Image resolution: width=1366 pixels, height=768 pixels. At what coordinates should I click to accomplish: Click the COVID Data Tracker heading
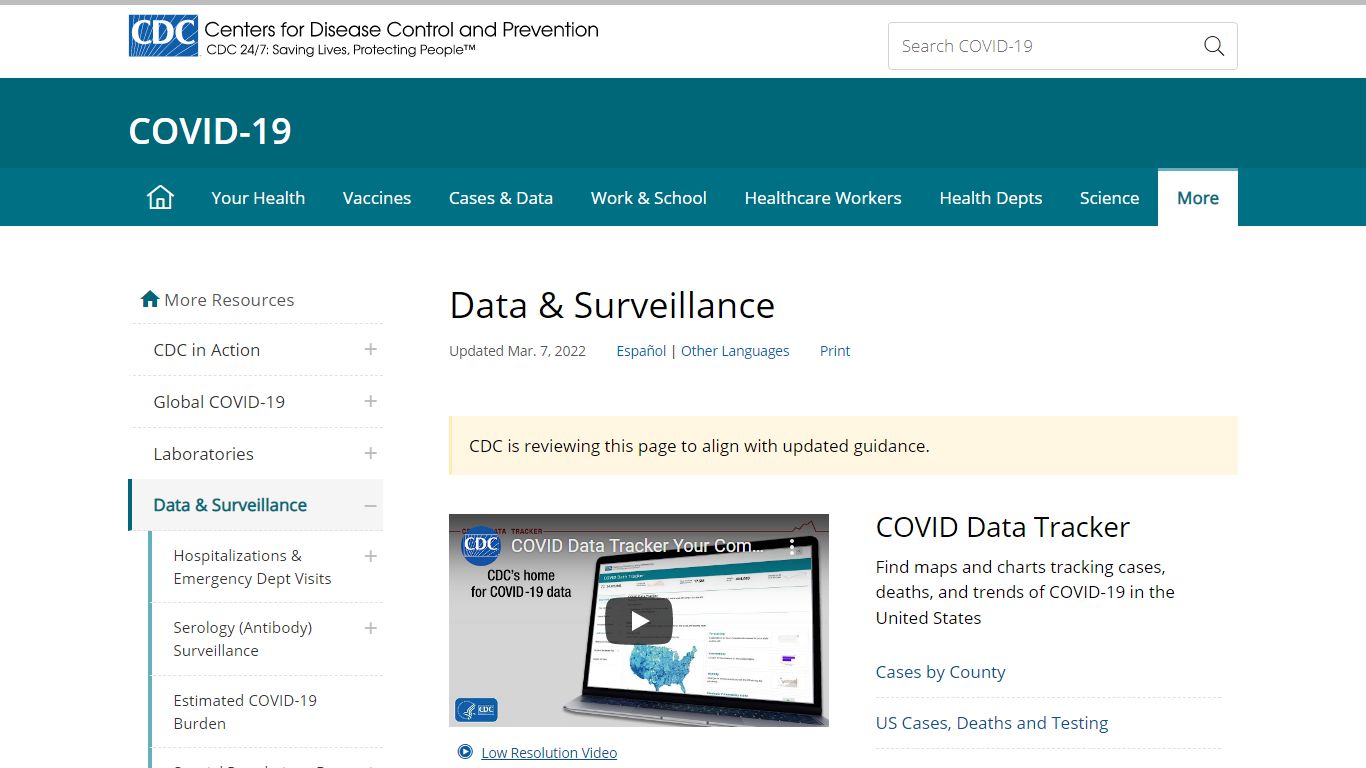coord(1003,527)
